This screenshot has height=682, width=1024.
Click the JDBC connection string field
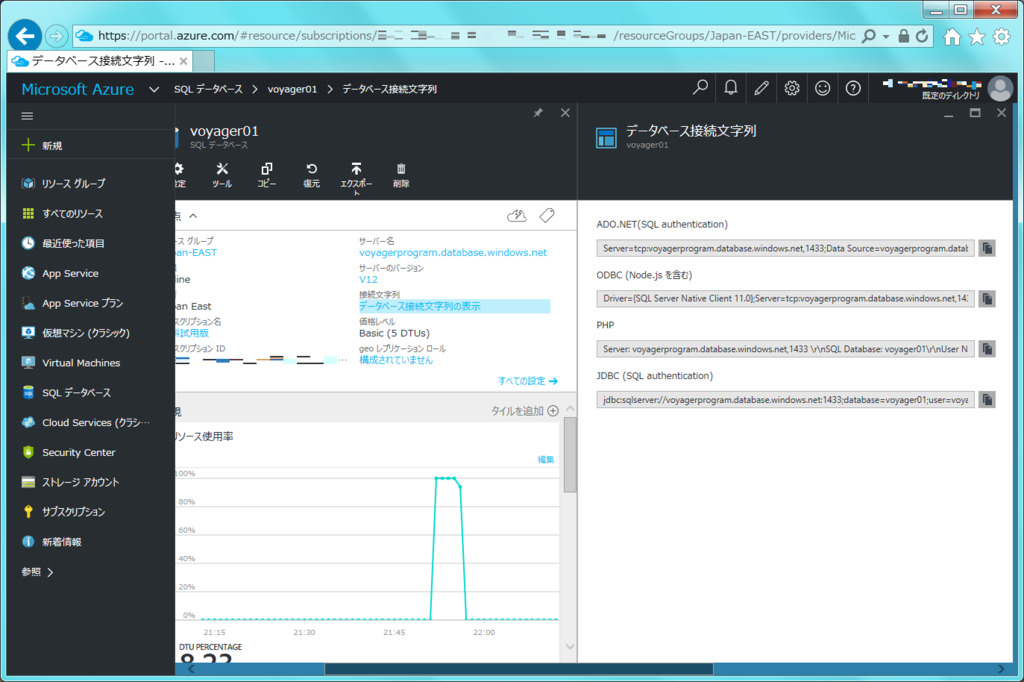tap(785, 399)
